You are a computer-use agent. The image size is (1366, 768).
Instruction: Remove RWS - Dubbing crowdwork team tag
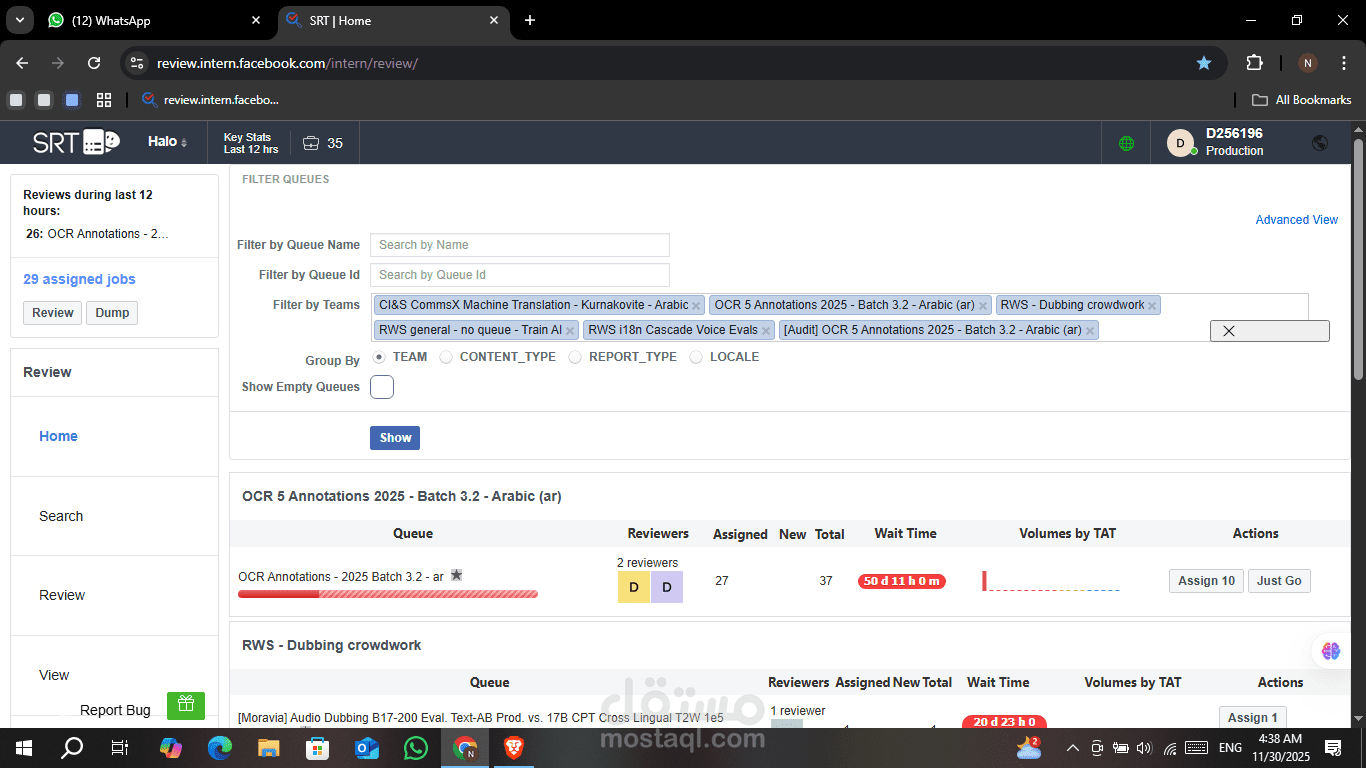[1152, 305]
